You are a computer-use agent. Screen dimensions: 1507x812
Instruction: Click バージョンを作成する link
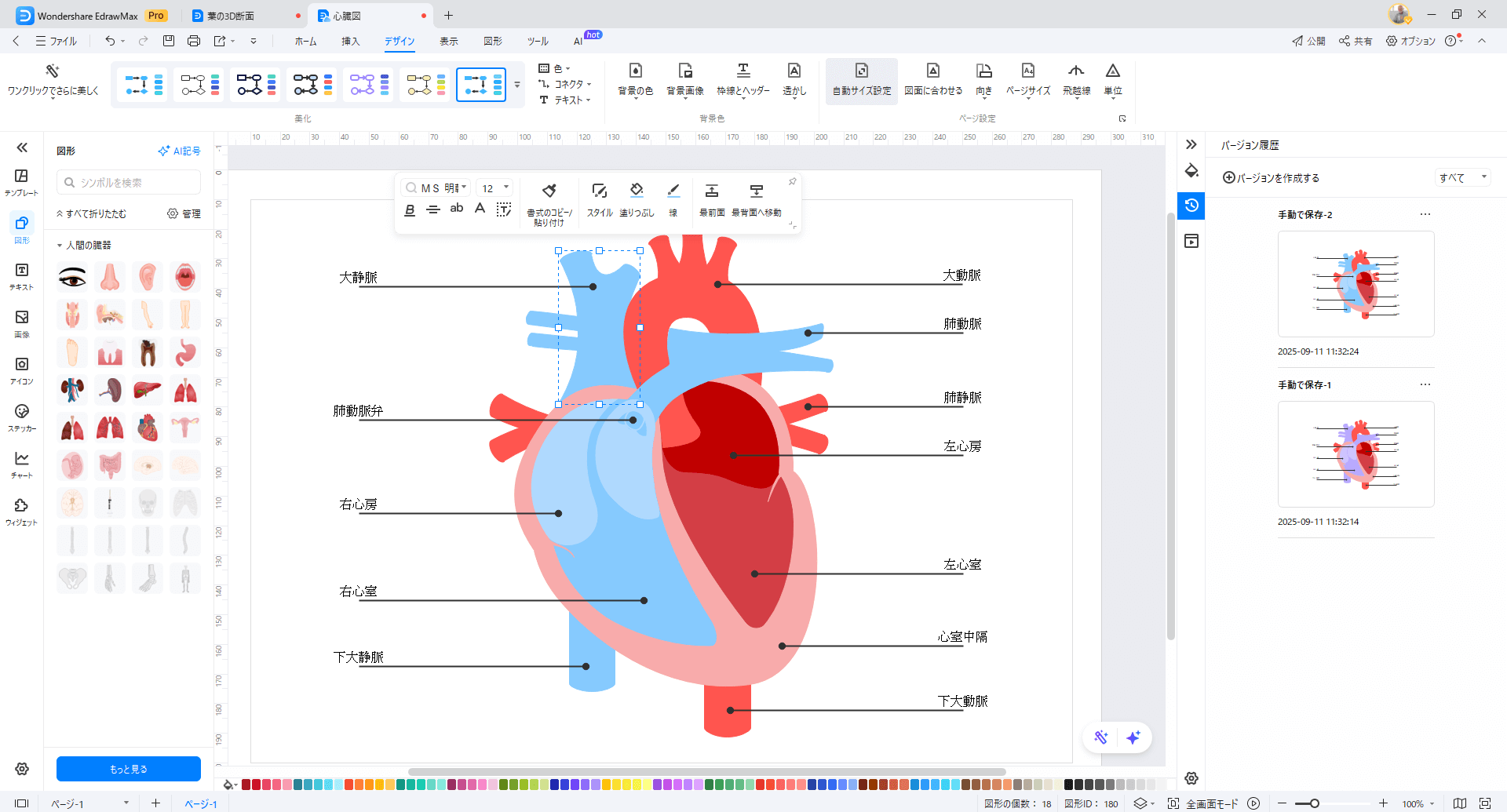point(1271,178)
